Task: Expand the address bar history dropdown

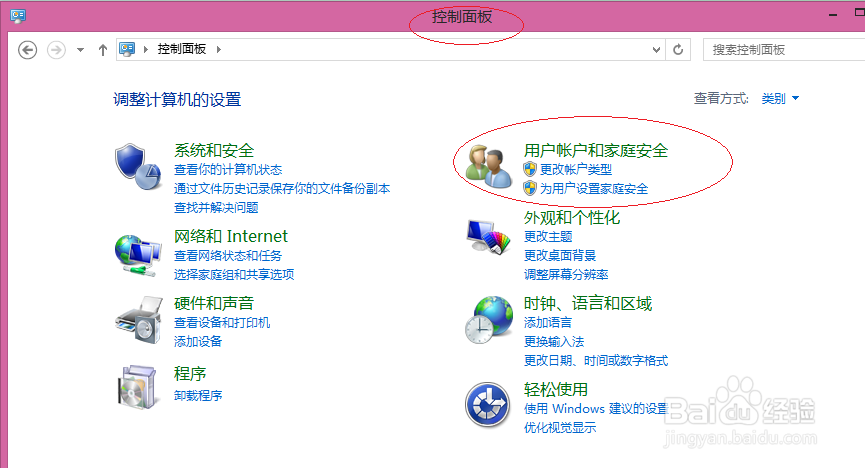Action: 656,50
